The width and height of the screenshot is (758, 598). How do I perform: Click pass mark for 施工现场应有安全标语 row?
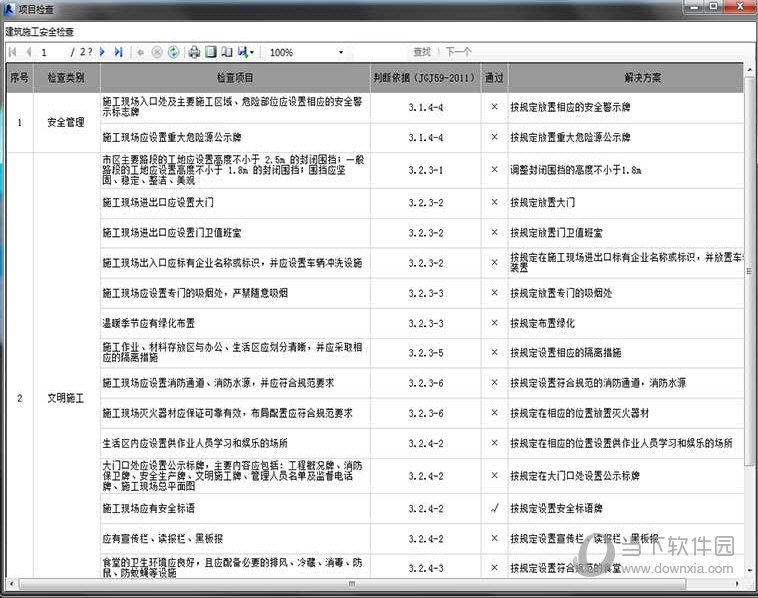494,509
